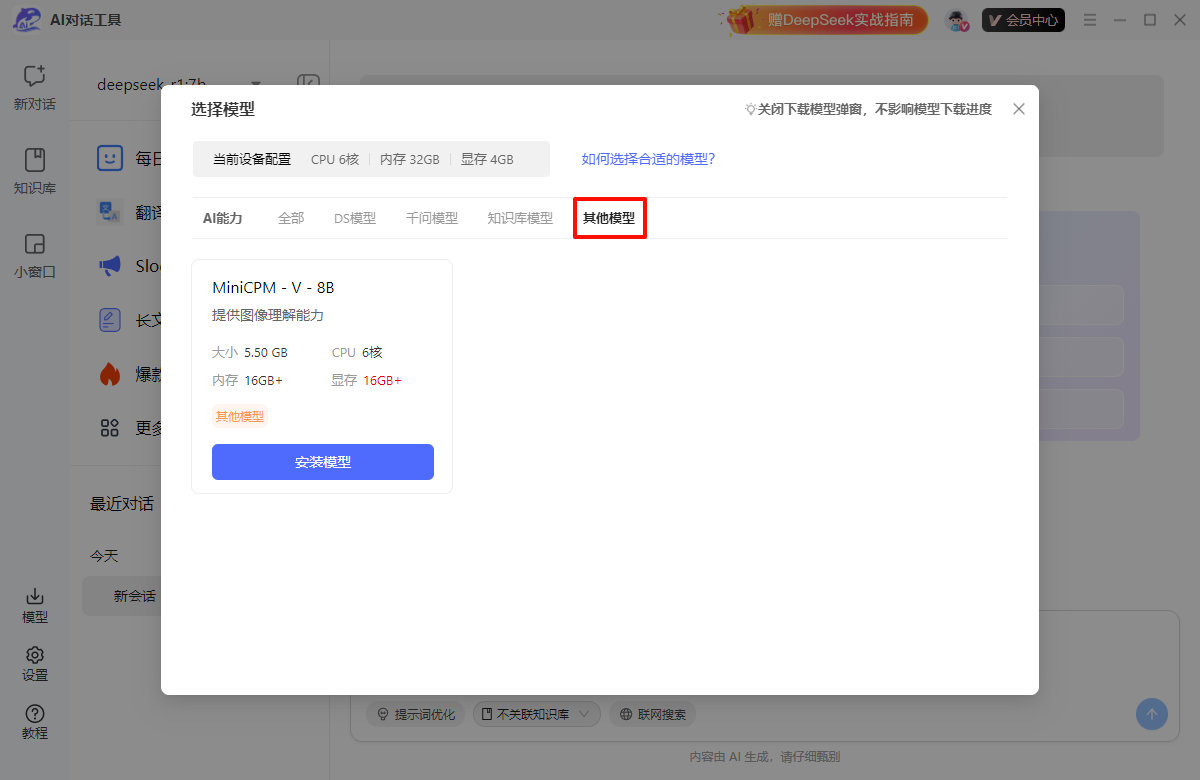1200x780 pixels.
Task: Open the 设置 gear icon
Action: pyautogui.click(x=35, y=655)
